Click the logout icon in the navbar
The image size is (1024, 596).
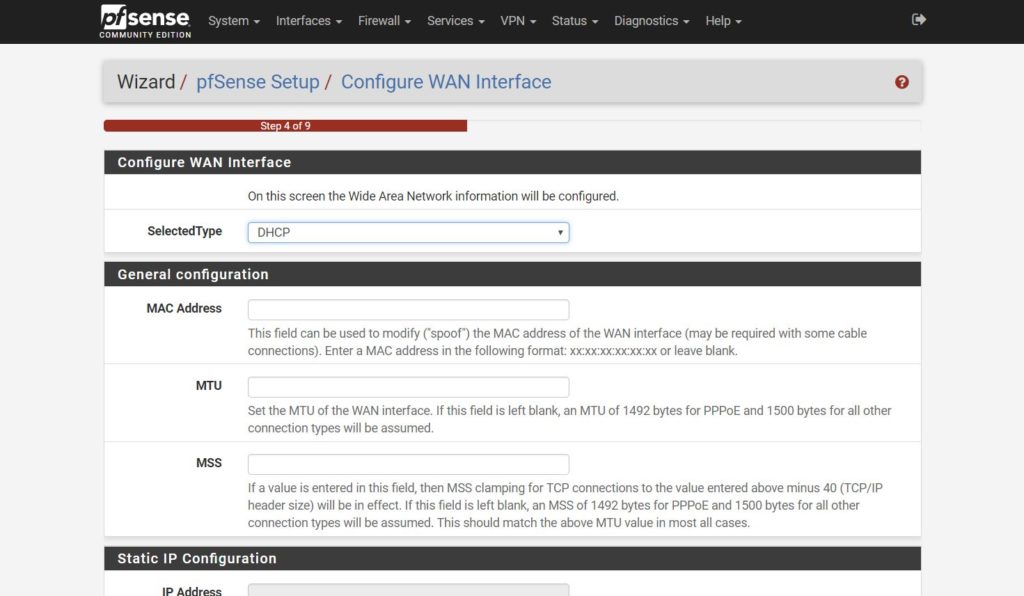click(918, 20)
